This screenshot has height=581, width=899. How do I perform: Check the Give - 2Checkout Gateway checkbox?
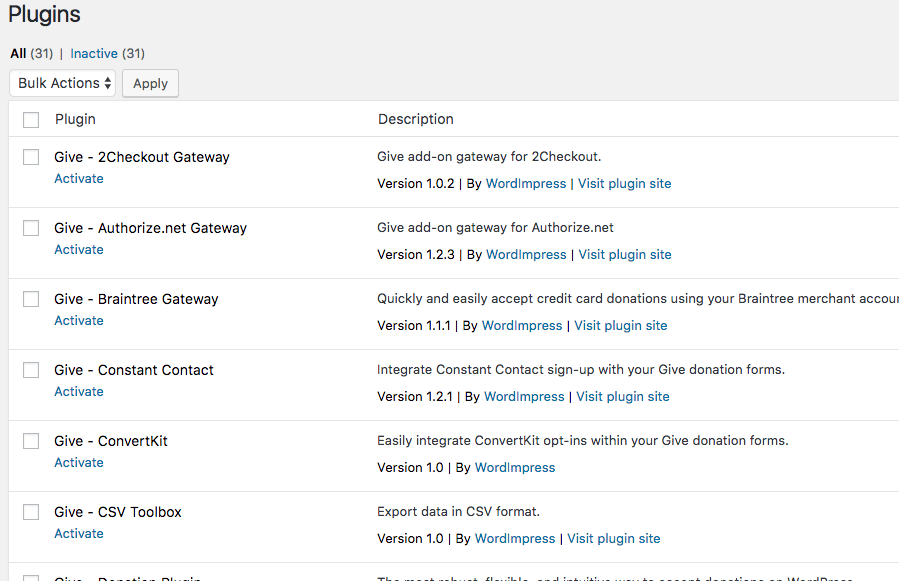pos(31,157)
